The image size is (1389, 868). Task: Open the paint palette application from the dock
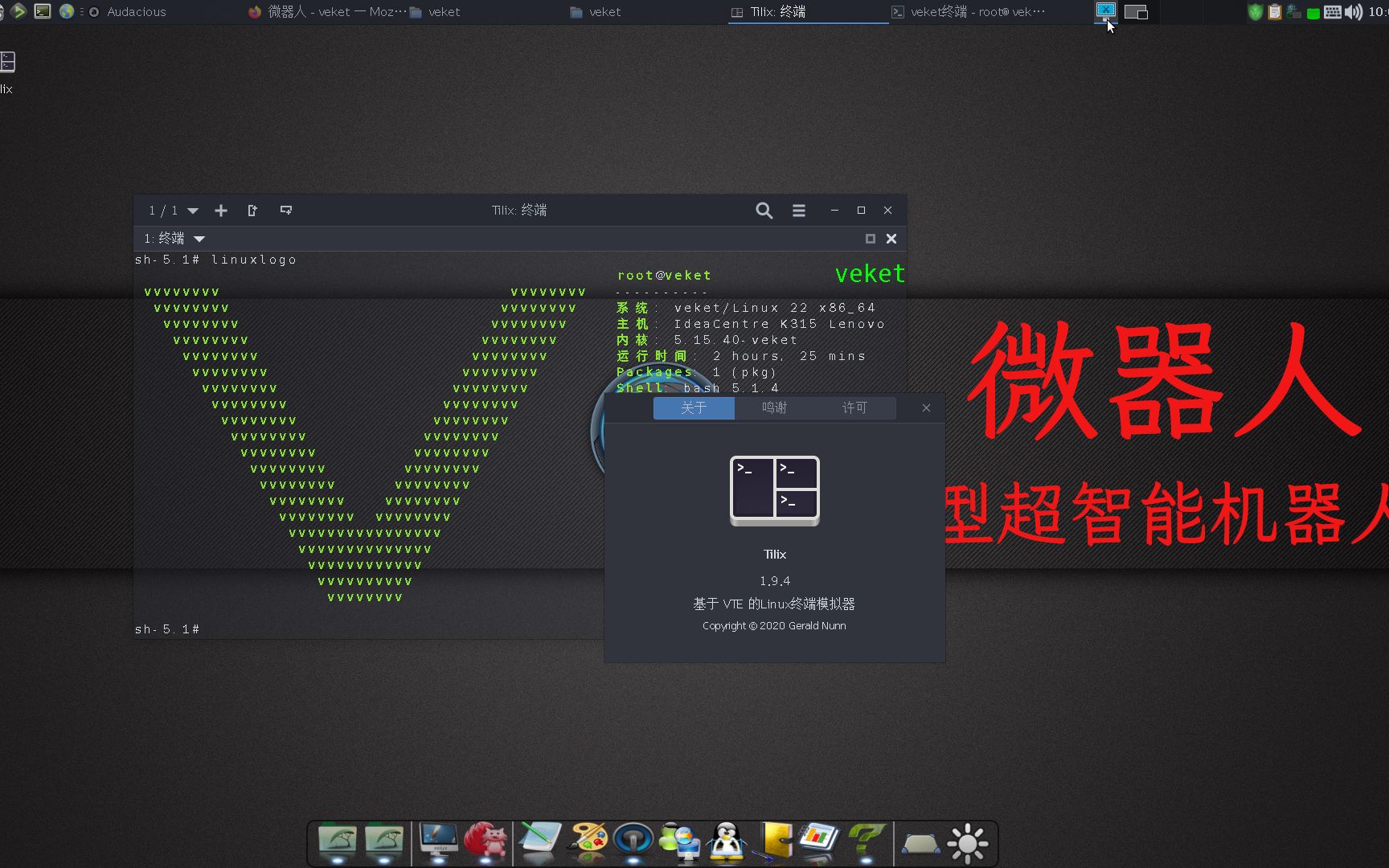click(588, 840)
